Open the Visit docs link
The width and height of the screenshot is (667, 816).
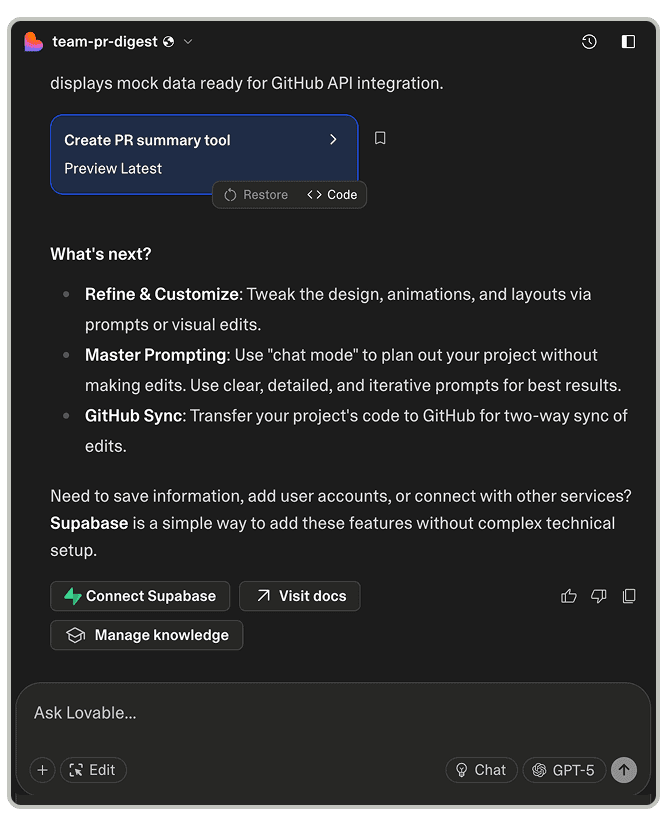click(300, 596)
